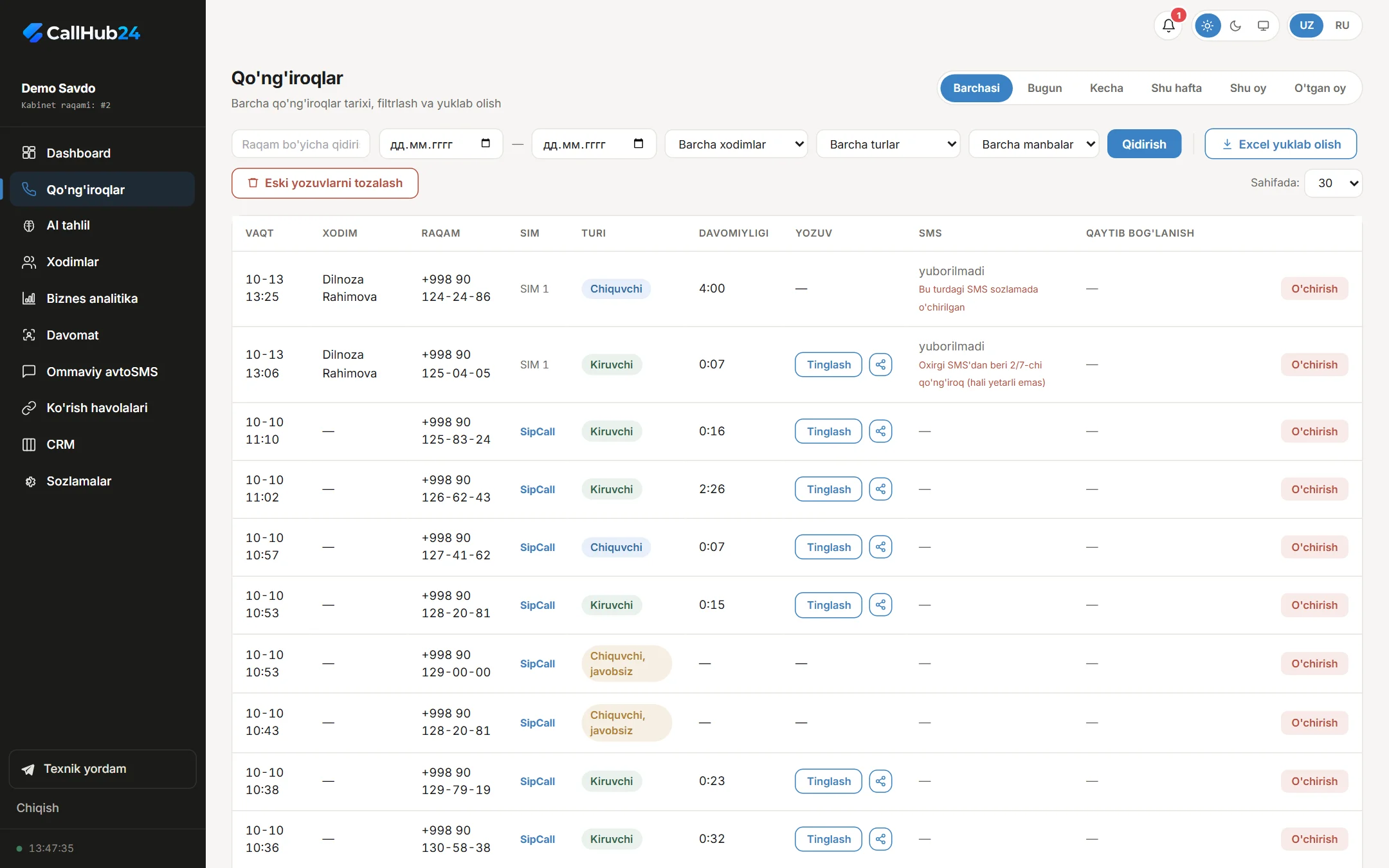Expand Barcha manbalar dropdown
This screenshot has height=868, width=1389.
pos(1034,144)
